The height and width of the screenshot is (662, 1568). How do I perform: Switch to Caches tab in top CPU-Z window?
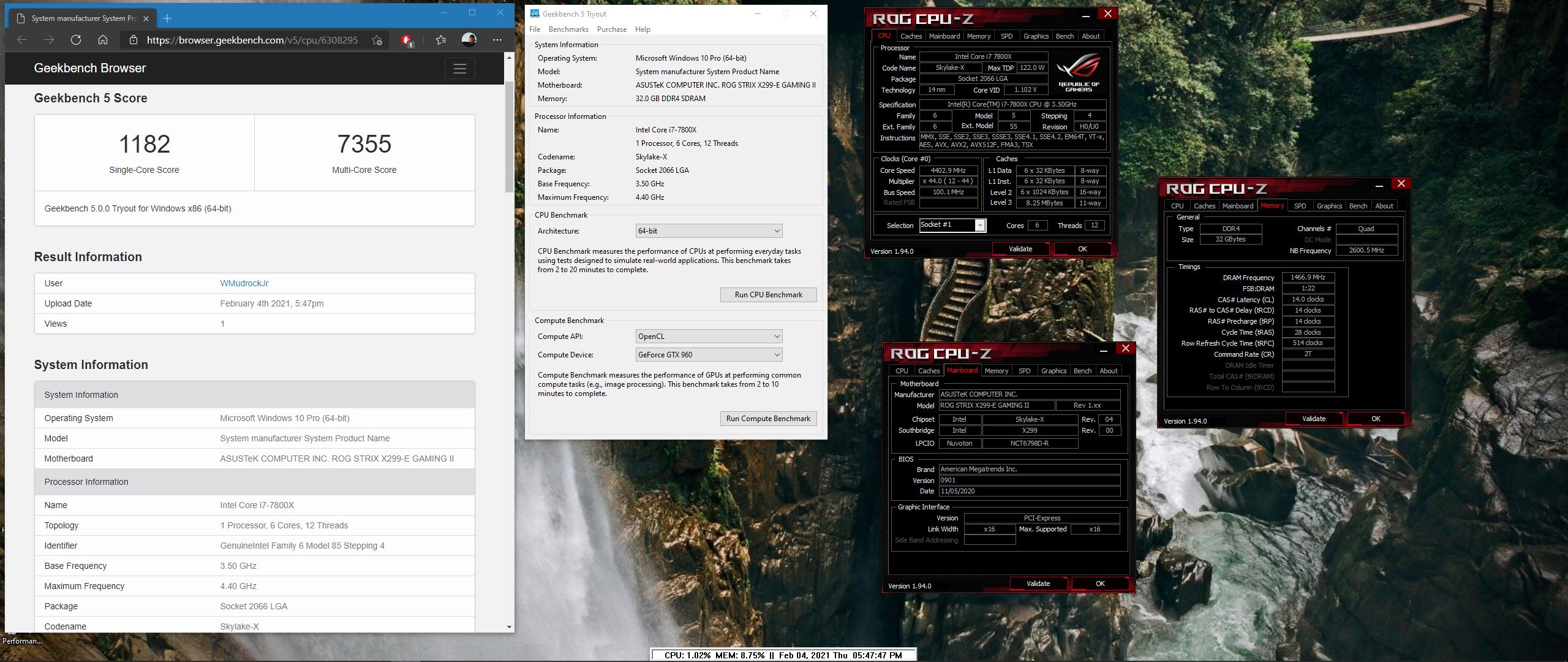tap(911, 36)
